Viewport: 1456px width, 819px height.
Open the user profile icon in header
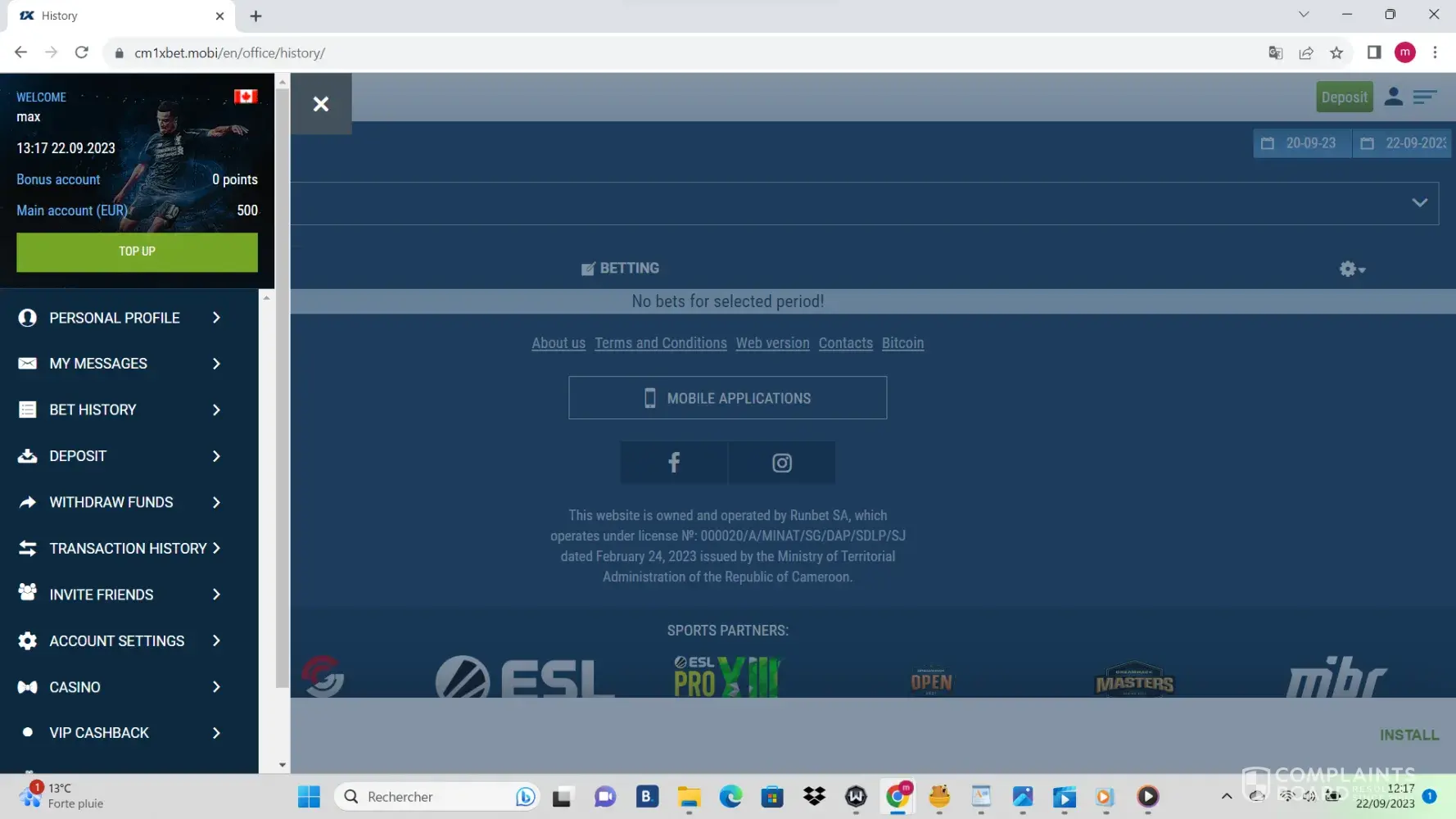click(1393, 97)
